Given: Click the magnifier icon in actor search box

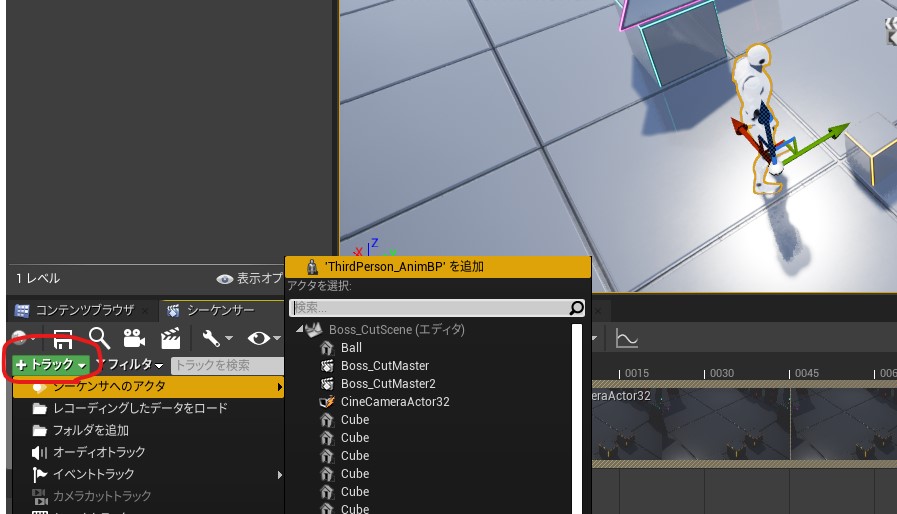Looking at the screenshot, I should pos(576,308).
